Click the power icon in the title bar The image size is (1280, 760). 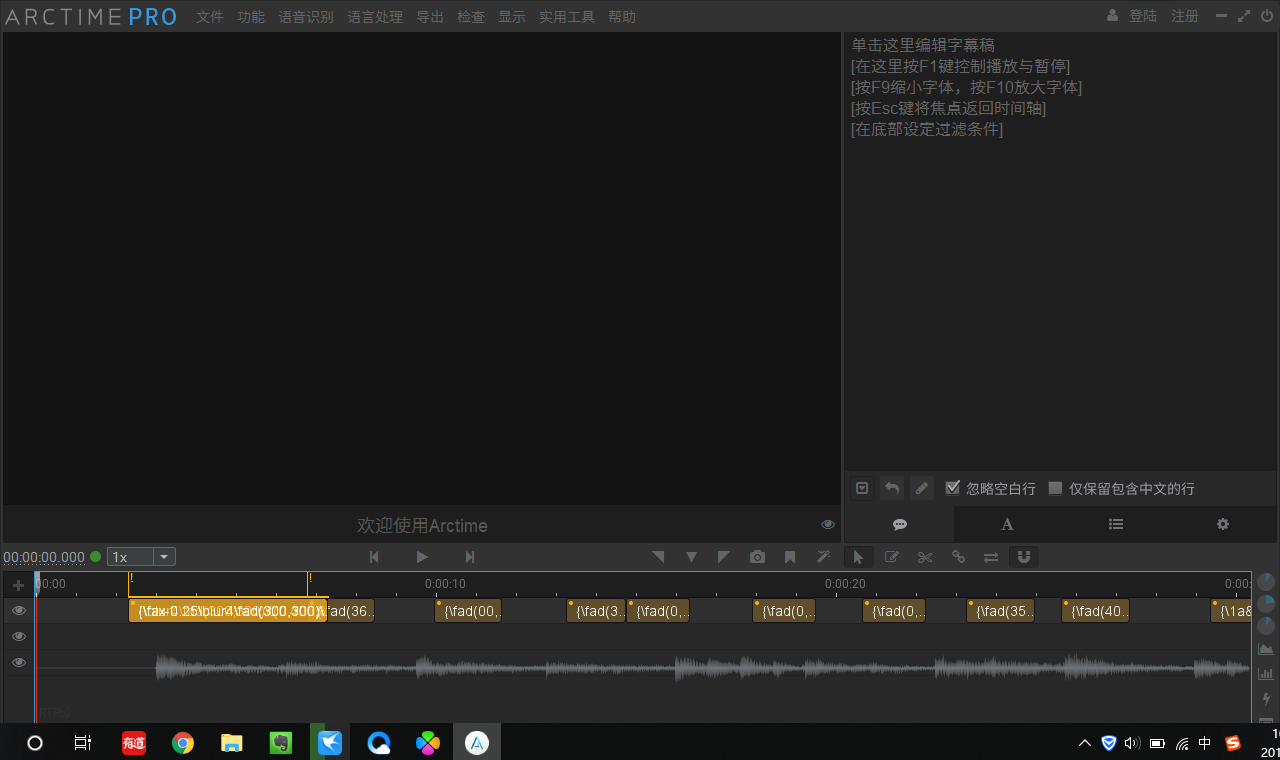1267,16
